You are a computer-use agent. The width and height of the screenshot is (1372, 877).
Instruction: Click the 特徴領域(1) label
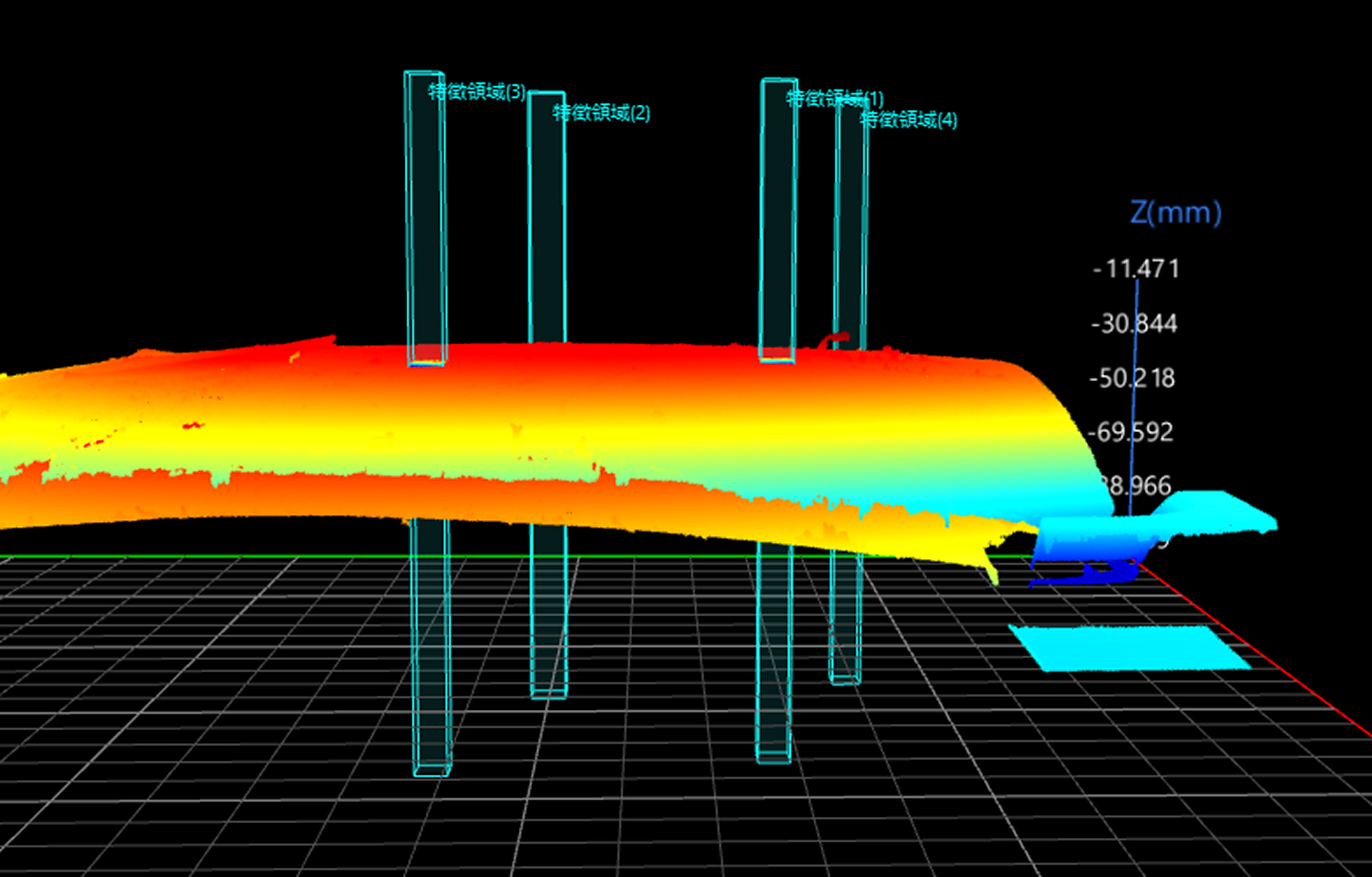[x=834, y=98]
